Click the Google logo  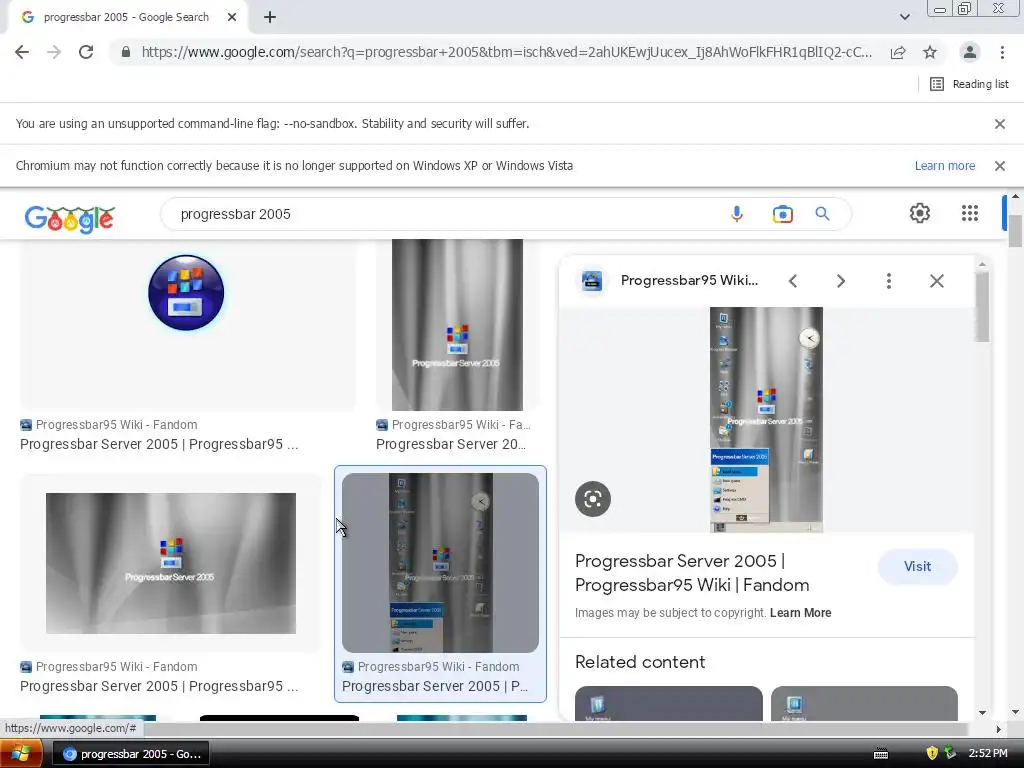[x=70, y=219]
